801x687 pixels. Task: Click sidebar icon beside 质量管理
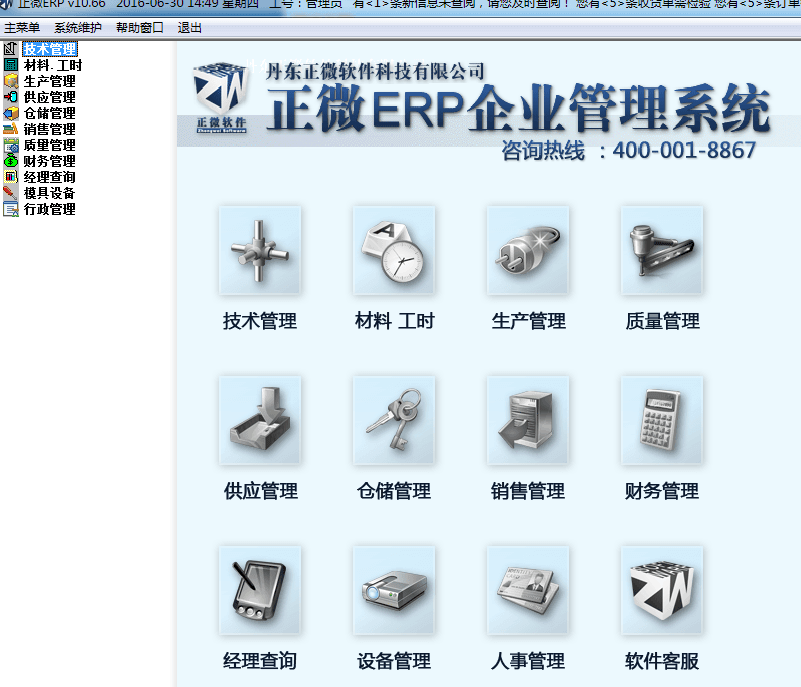(11, 145)
